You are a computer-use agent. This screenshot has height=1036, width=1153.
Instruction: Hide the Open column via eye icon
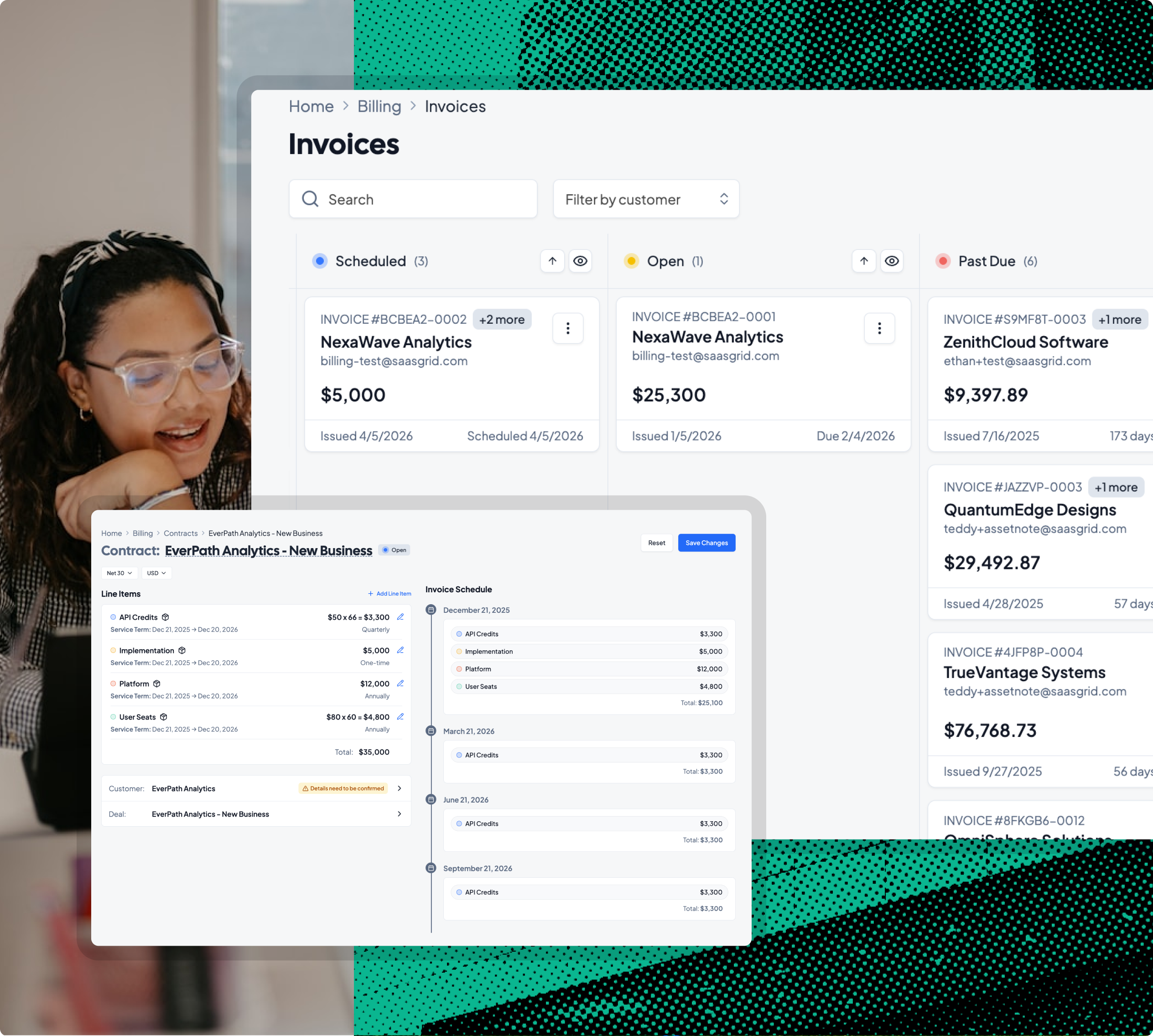tap(892, 261)
